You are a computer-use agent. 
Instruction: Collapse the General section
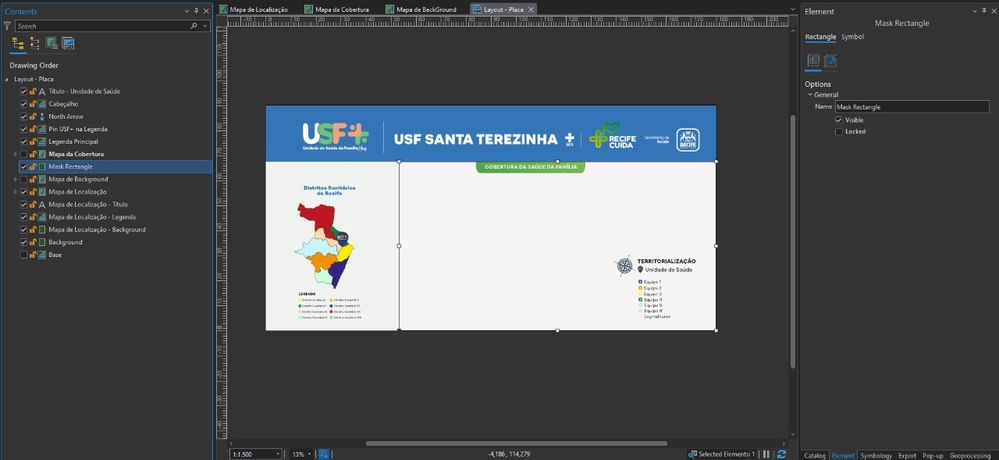tap(810, 95)
